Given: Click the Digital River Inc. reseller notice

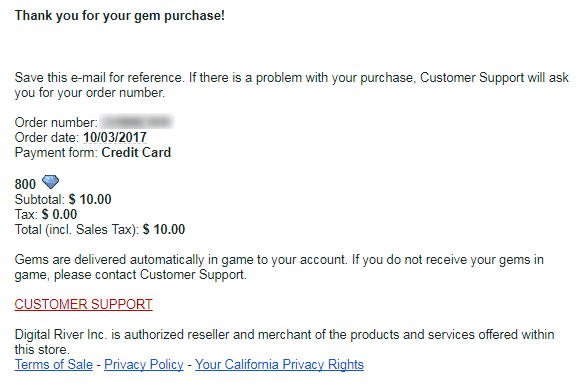Looking at the screenshot, I should 284,342.
